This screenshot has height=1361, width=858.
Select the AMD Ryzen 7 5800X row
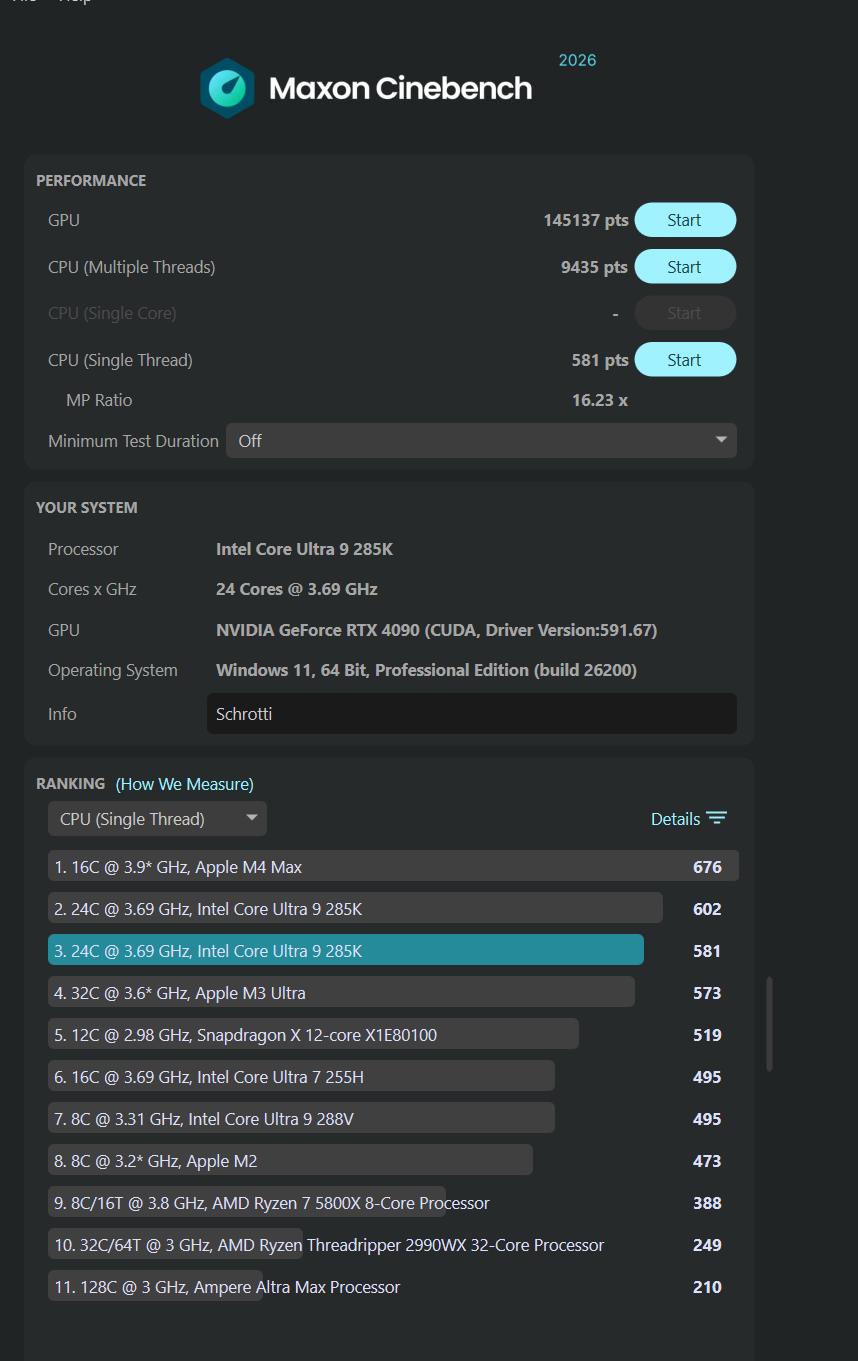coord(393,1203)
